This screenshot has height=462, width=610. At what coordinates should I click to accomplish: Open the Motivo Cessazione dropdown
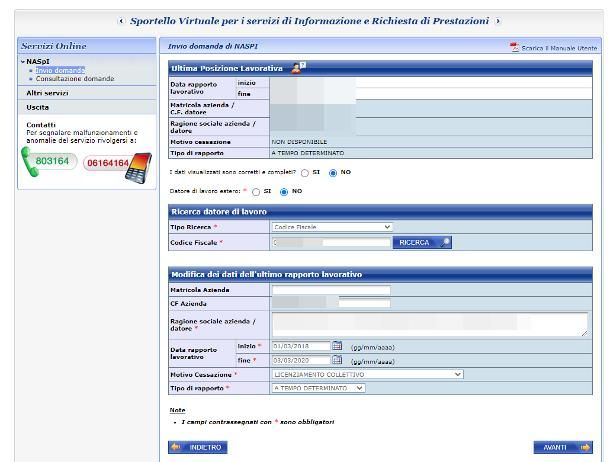(367, 374)
